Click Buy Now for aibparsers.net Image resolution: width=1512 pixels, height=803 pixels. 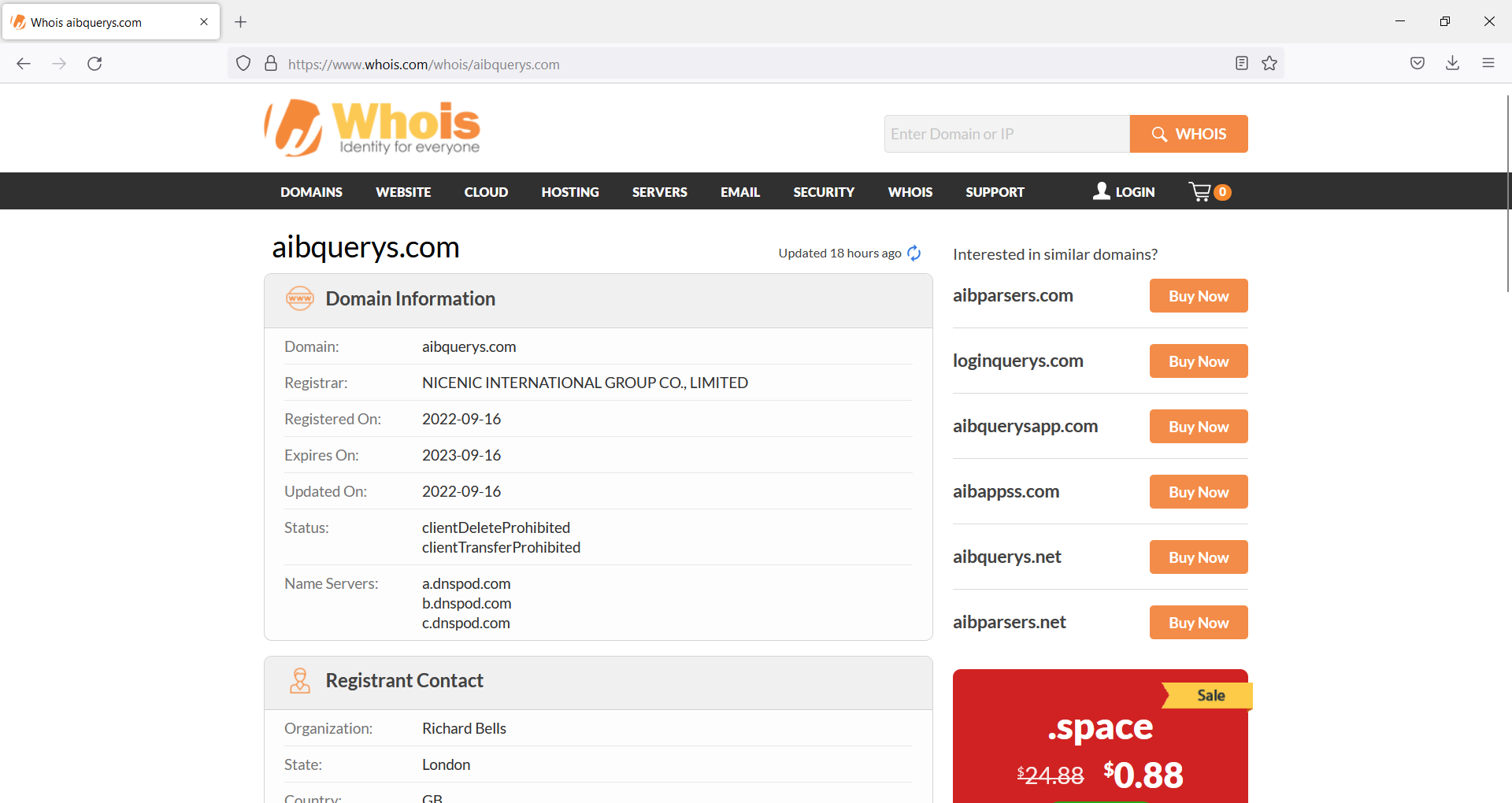tap(1199, 623)
